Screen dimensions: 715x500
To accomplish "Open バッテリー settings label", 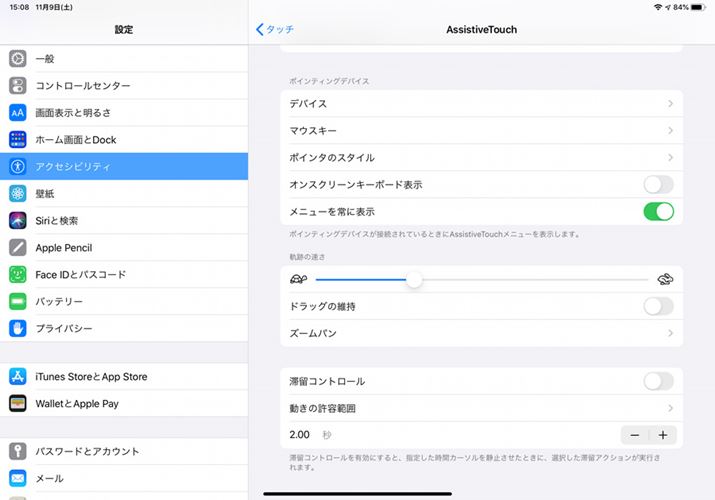I will coord(59,301).
